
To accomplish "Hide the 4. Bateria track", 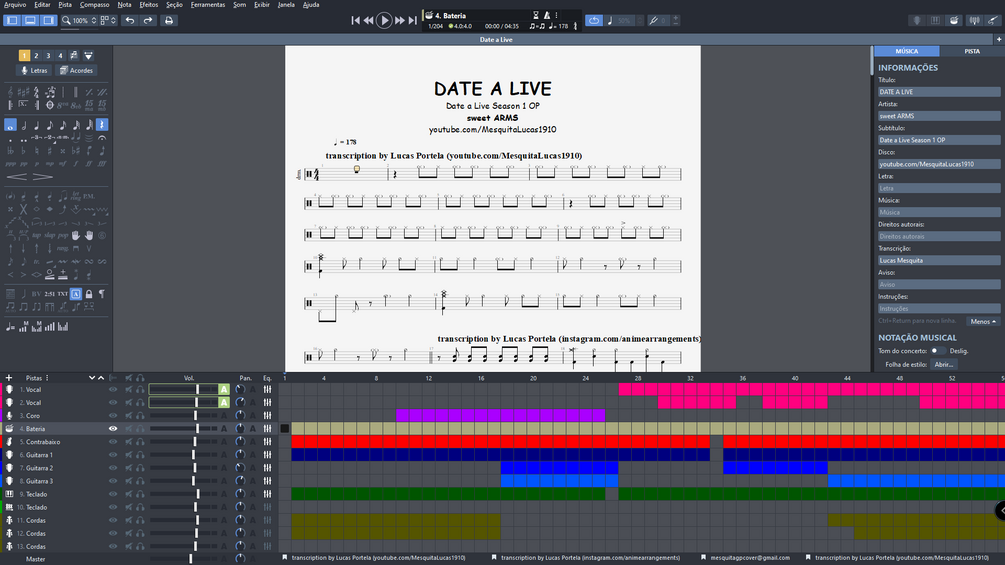I will 113,429.
